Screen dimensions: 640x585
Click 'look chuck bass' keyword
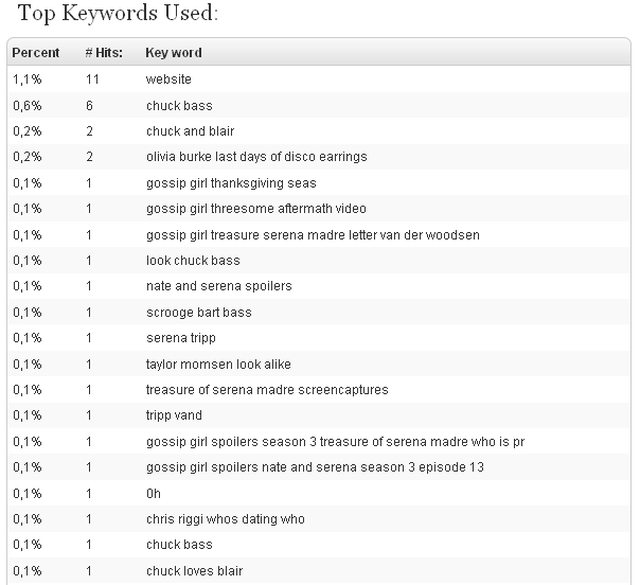point(193,260)
